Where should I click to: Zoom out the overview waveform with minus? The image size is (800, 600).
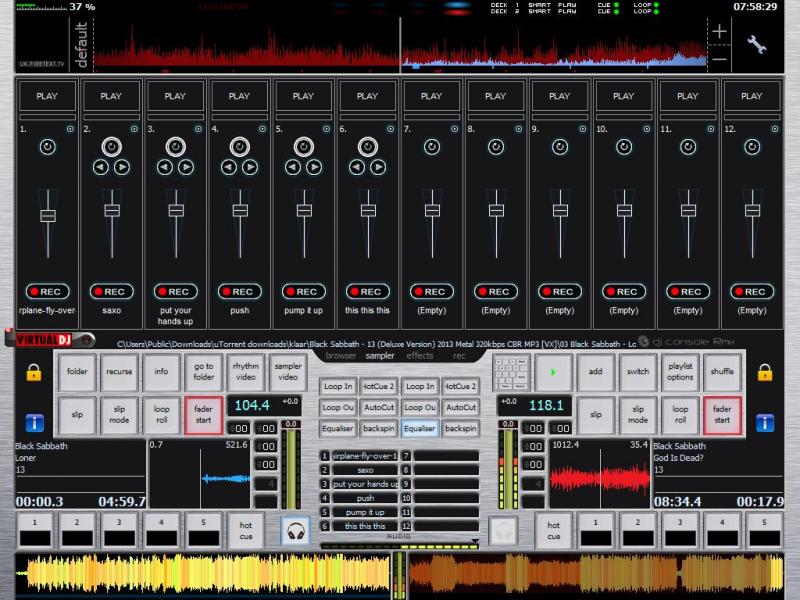719,59
